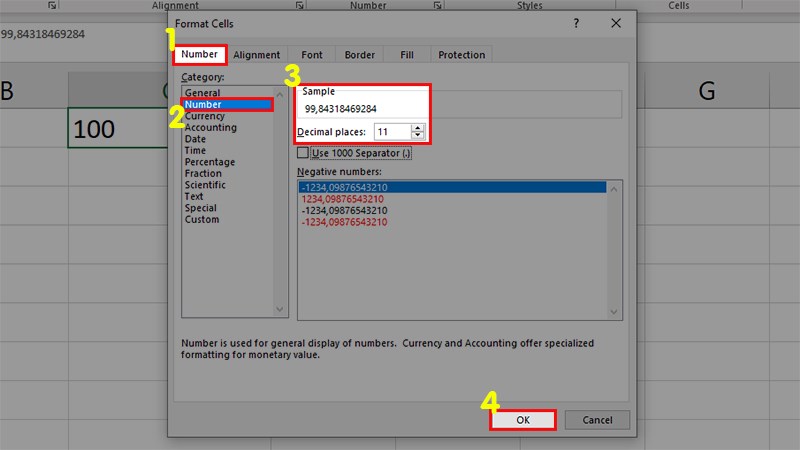
Task: Decrease decimal places with down arrow
Action: point(418,135)
